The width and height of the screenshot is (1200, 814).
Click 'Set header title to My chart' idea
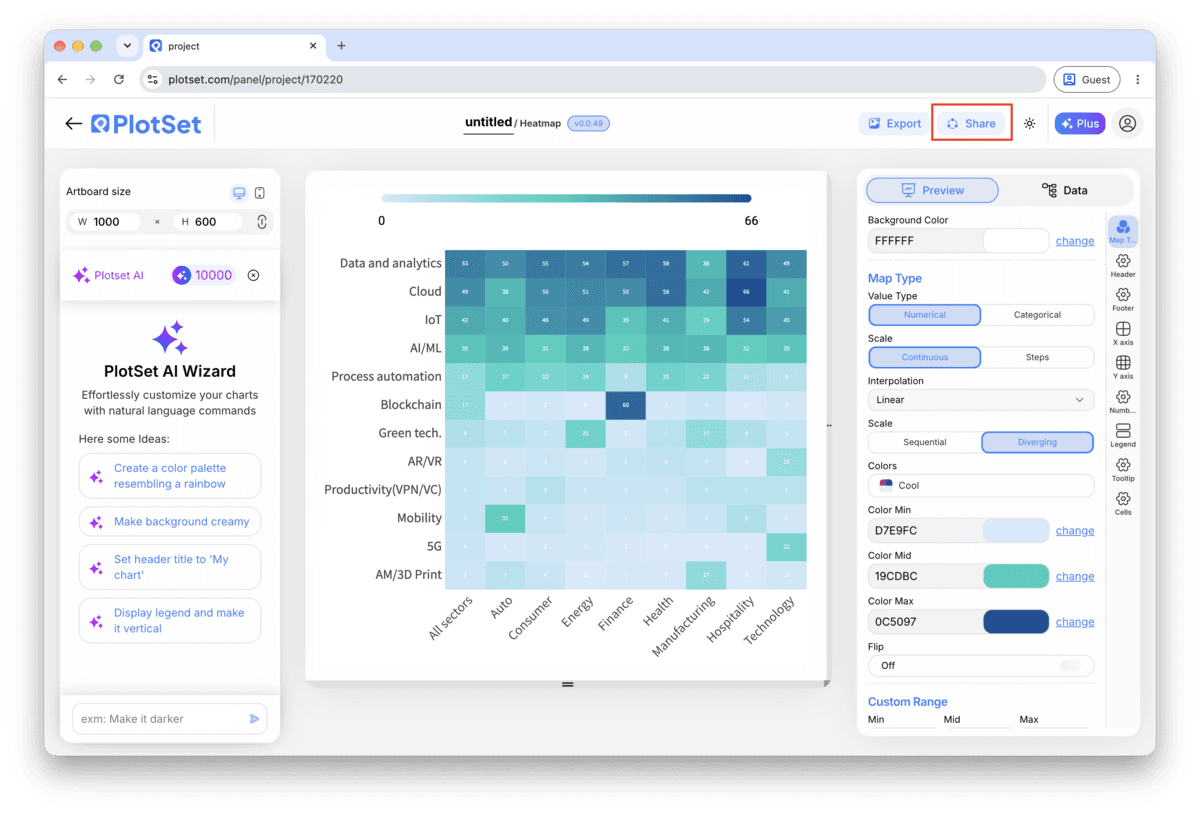(170, 567)
